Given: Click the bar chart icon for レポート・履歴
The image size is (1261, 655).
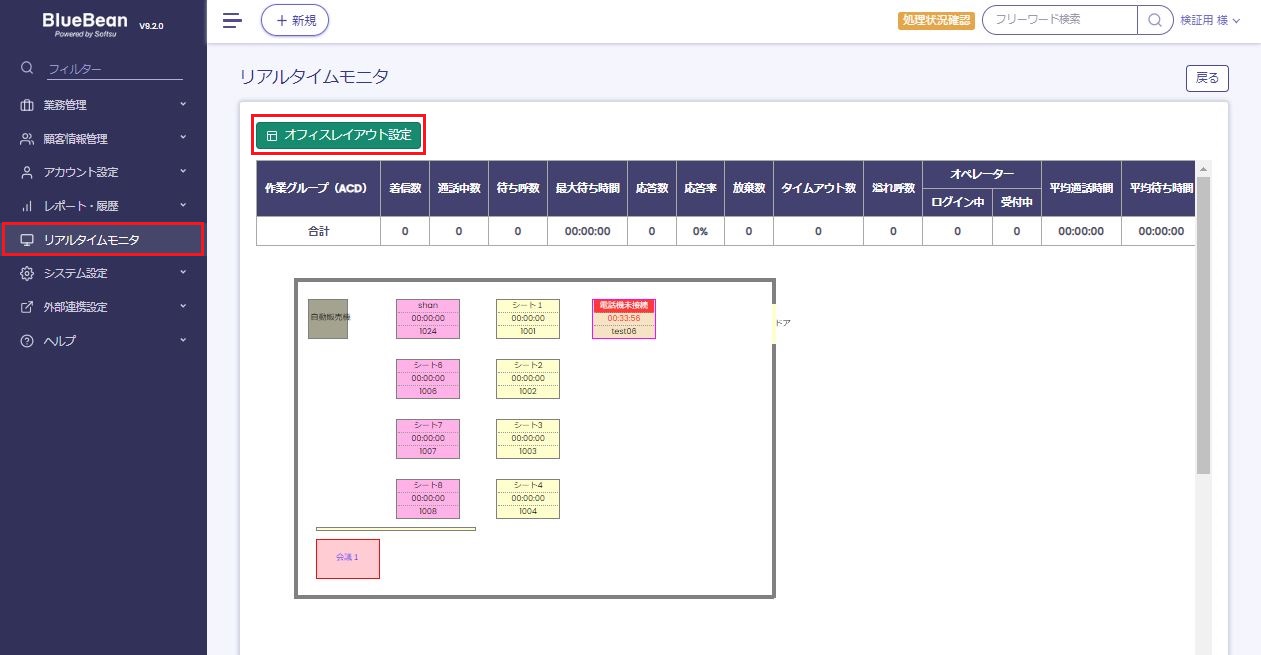Looking at the screenshot, I should coord(27,206).
